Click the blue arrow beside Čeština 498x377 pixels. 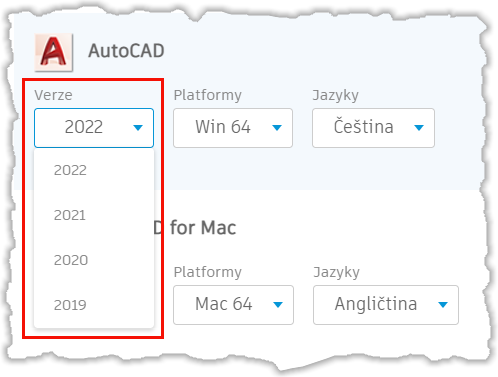419,127
